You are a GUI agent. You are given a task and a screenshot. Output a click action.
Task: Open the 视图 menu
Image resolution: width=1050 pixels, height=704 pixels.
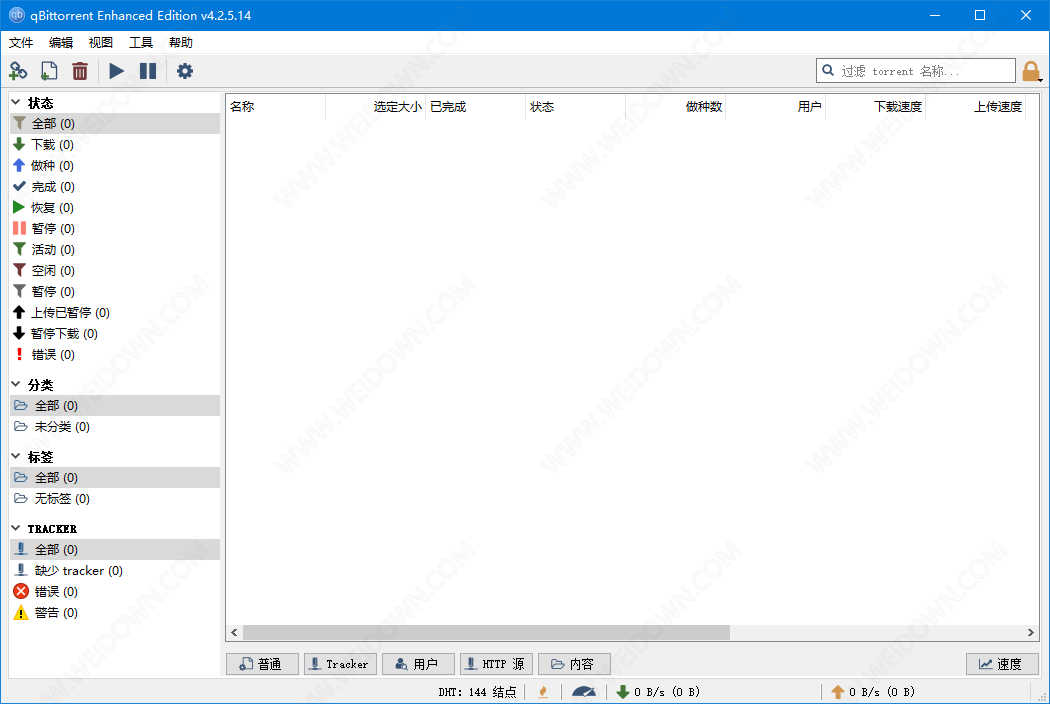coord(101,43)
